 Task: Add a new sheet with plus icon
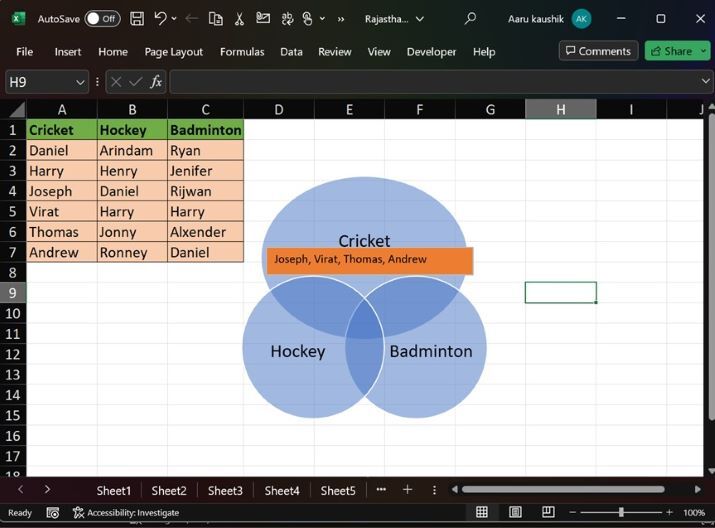coord(408,490)
